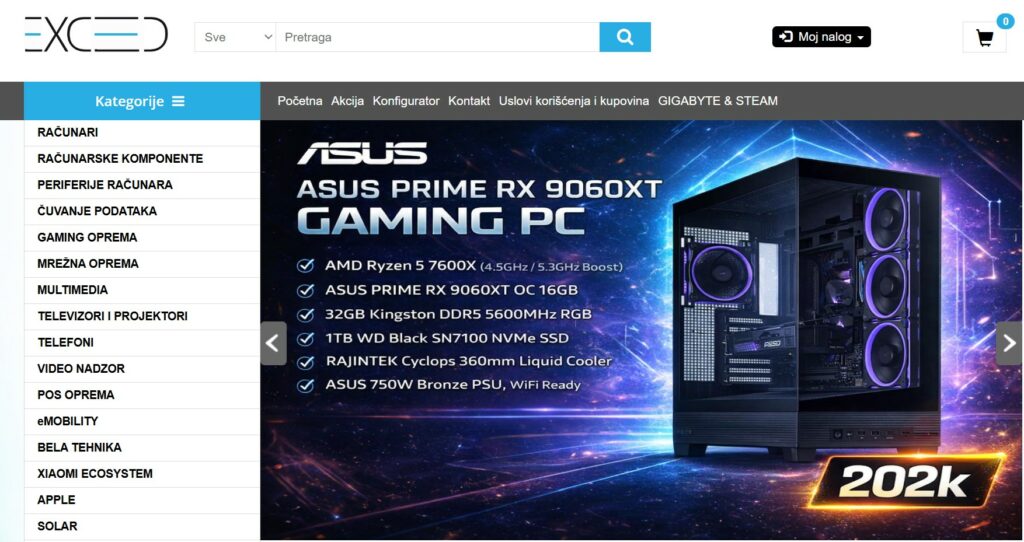Click the Pretraga search field
1024x542 pixels.
click(438, 37)
